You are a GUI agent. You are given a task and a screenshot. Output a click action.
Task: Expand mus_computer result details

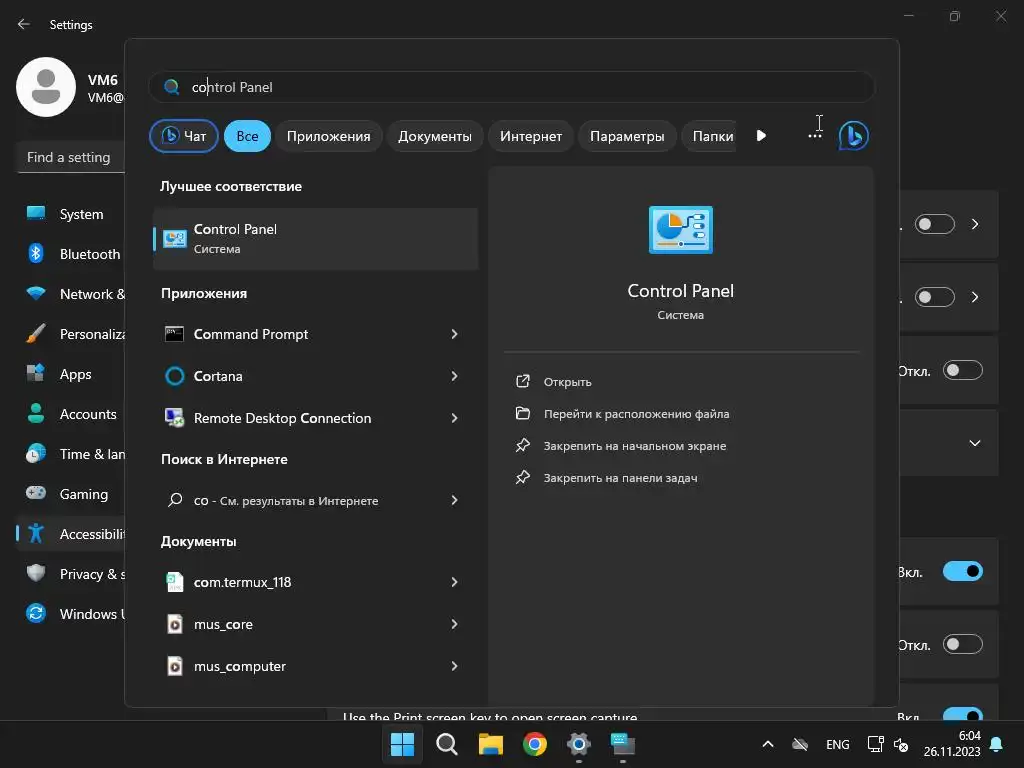455,666
